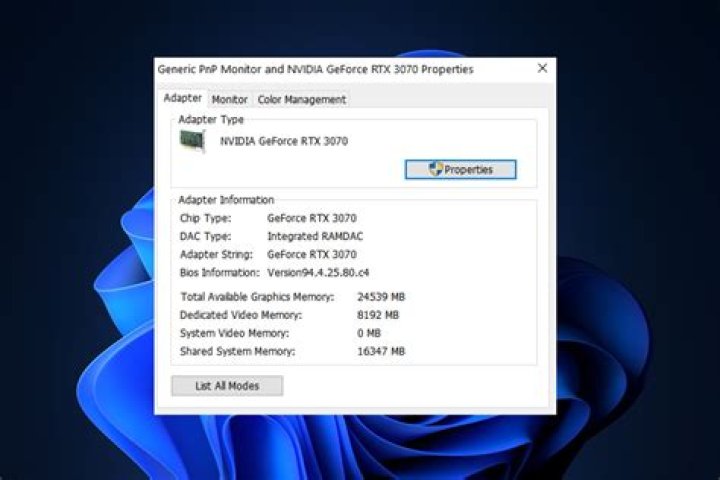Click the List All Modes button
Image resolution: width=720 pixels, height=480 pixels.
[x=227, y=386]
